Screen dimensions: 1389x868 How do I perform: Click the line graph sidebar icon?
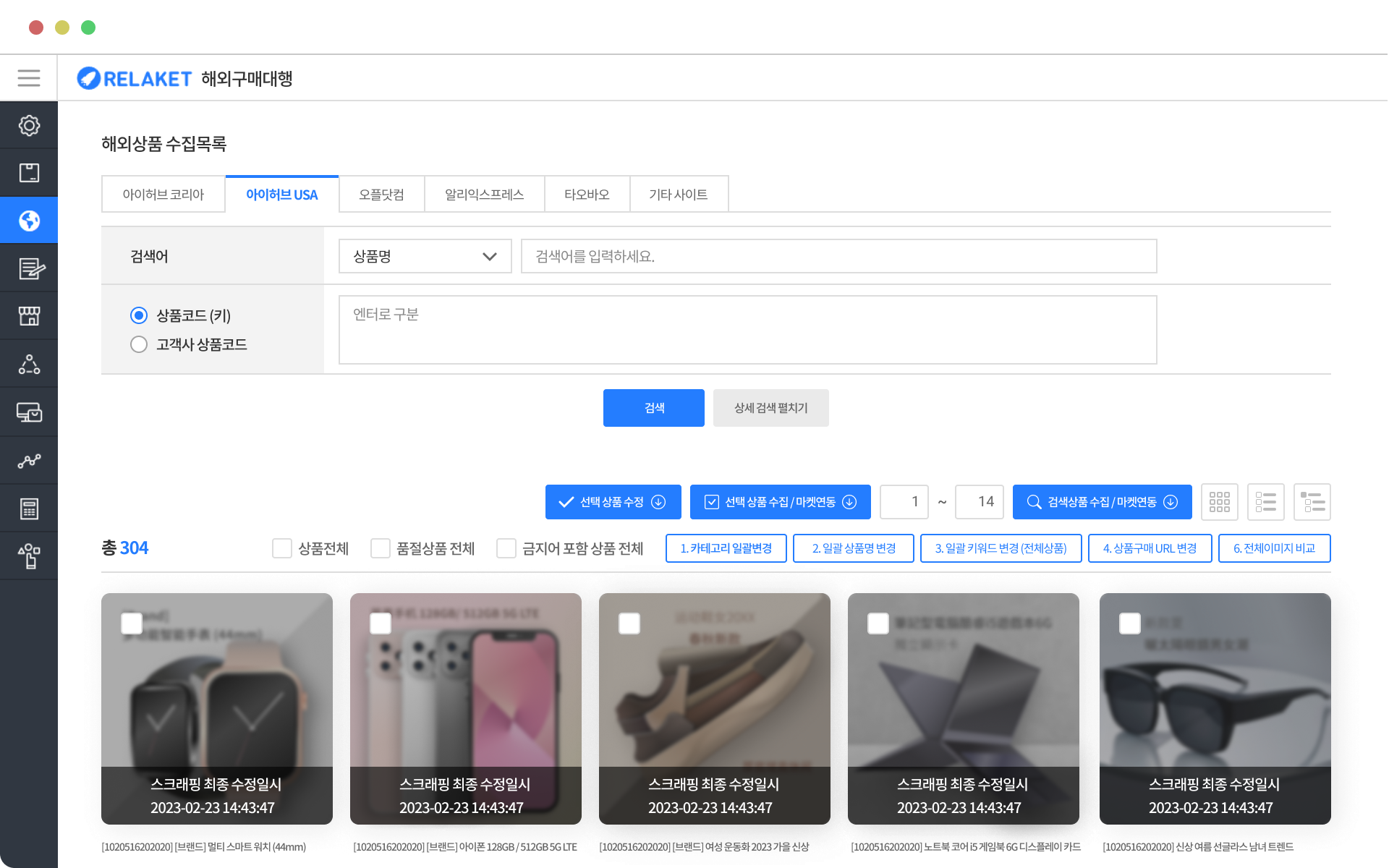point(29,461)
